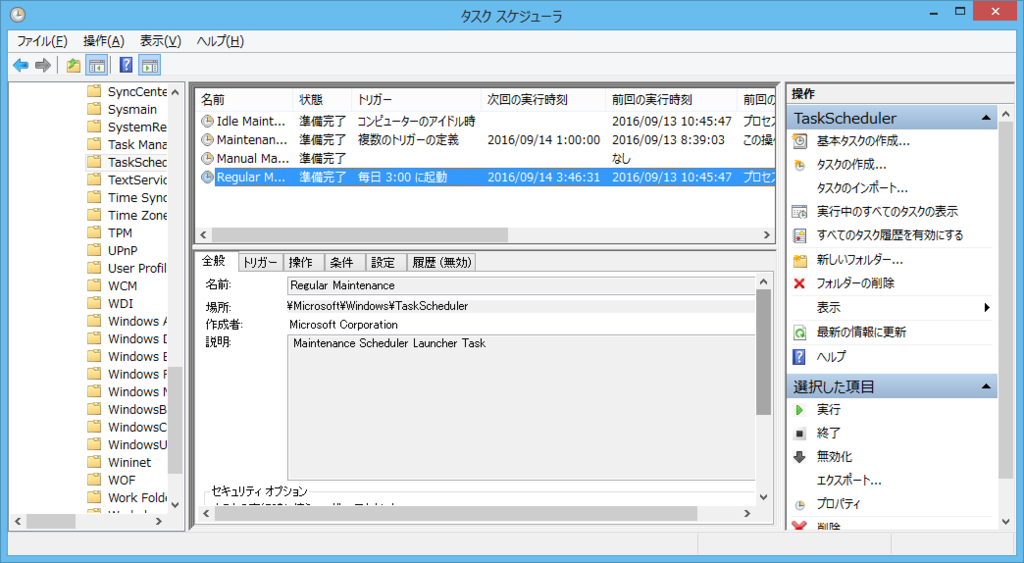
Task: Click the actions pane scroll-down arrow
Action: [1006, 521]
